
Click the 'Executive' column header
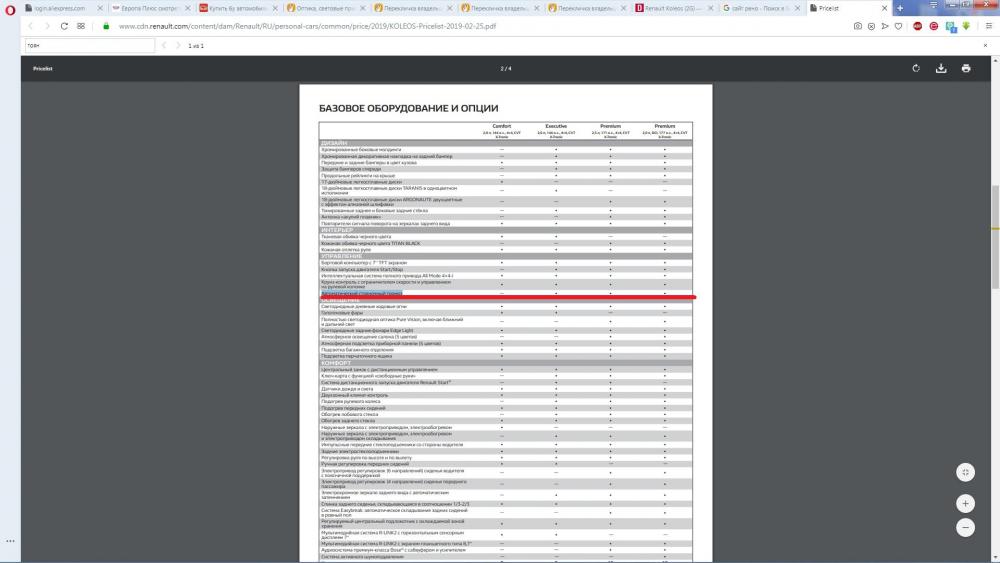tap(556, 126)
